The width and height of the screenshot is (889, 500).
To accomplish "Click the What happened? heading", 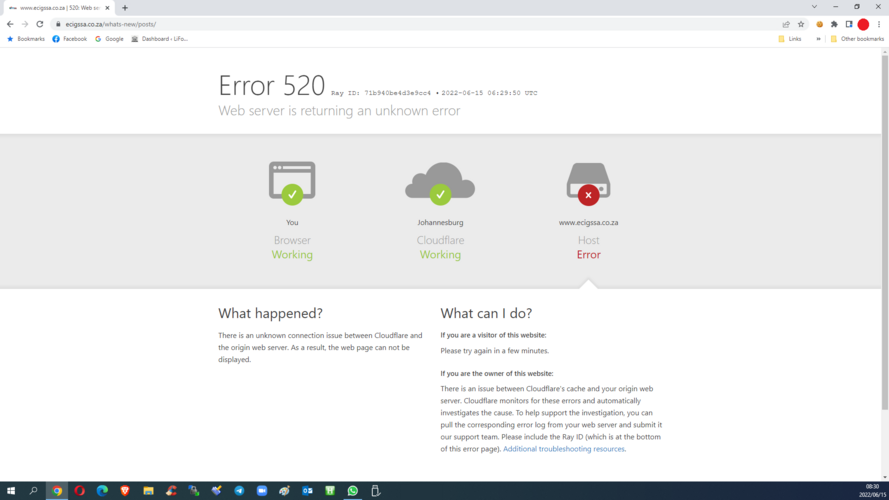I will tap(270, 313).
